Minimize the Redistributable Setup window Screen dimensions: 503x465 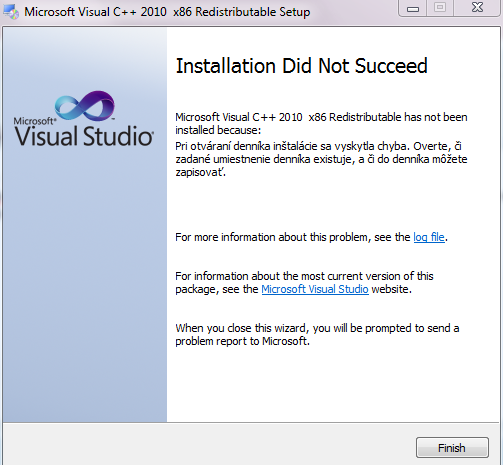pyautogui.click(x=413, y=8)
